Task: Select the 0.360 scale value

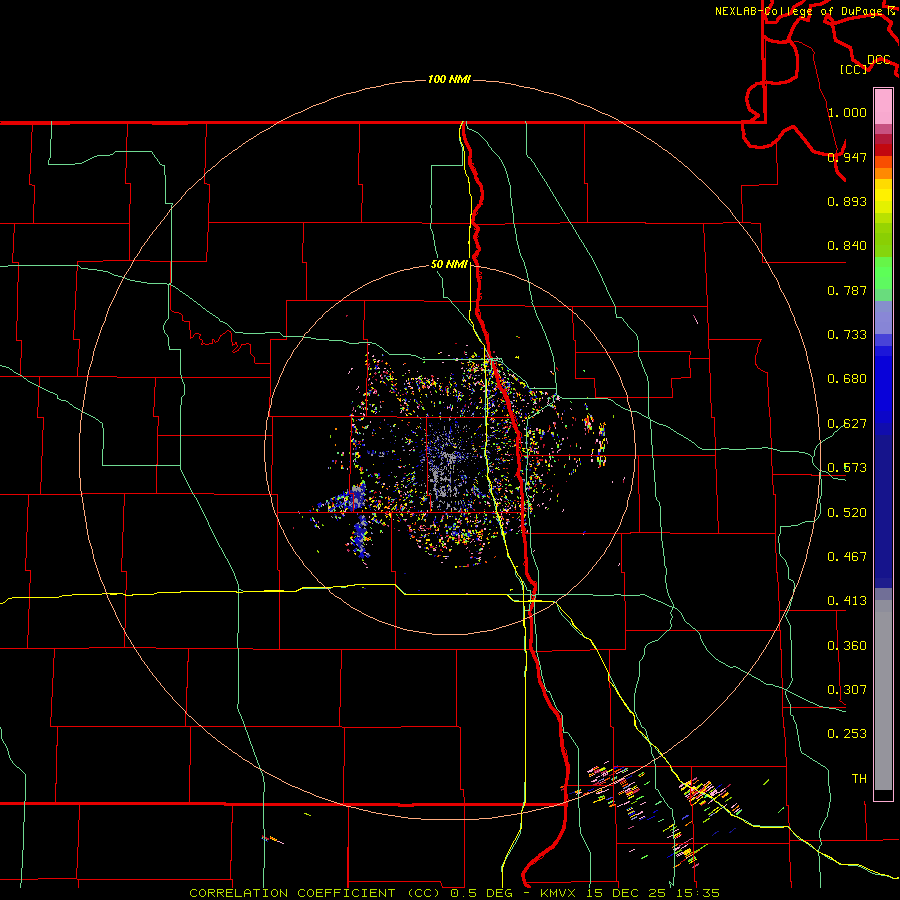Action: click(x=847, y=646)
